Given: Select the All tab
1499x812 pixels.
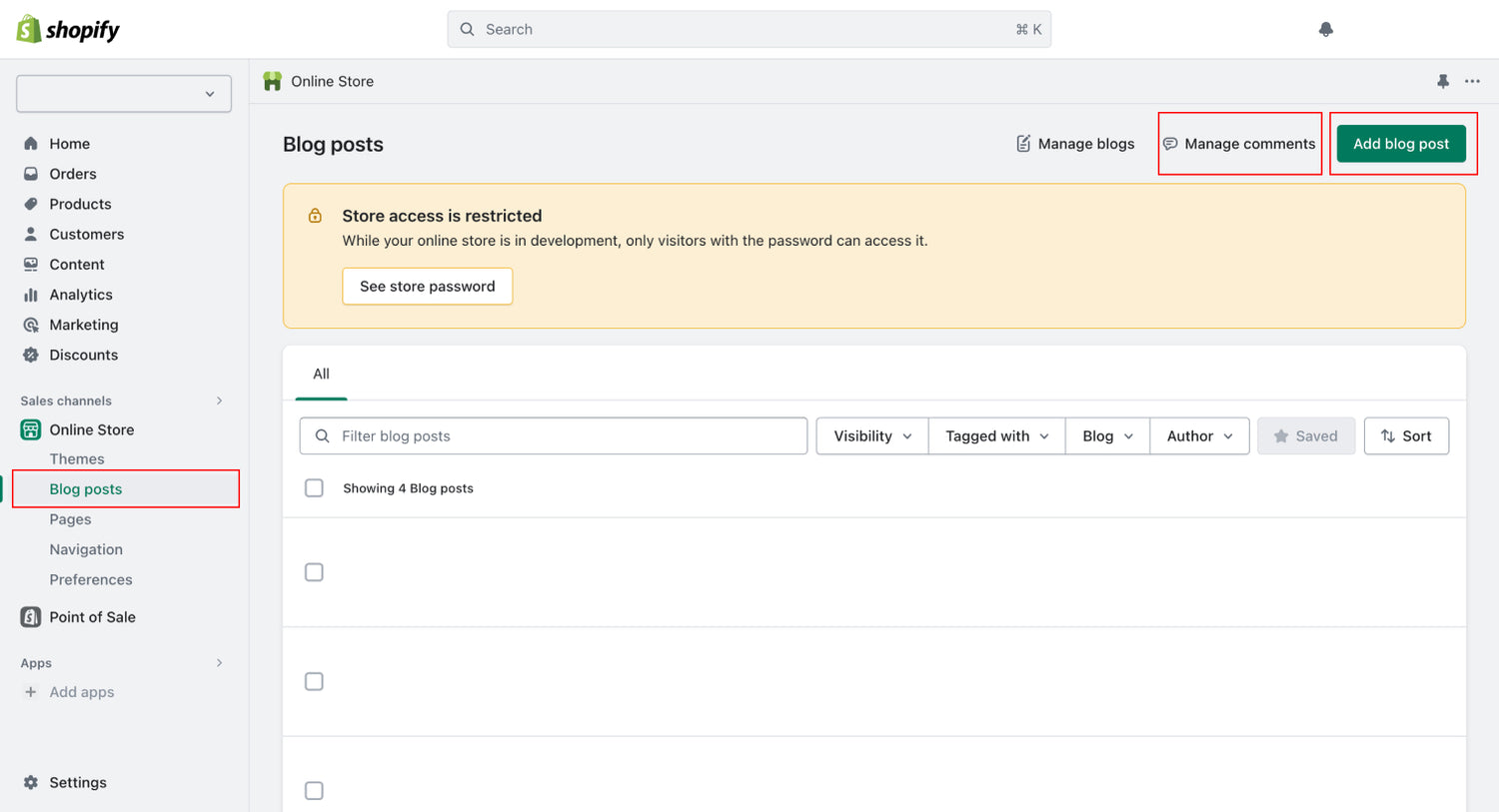Looking at the screenshot, I should click(321, 374).
